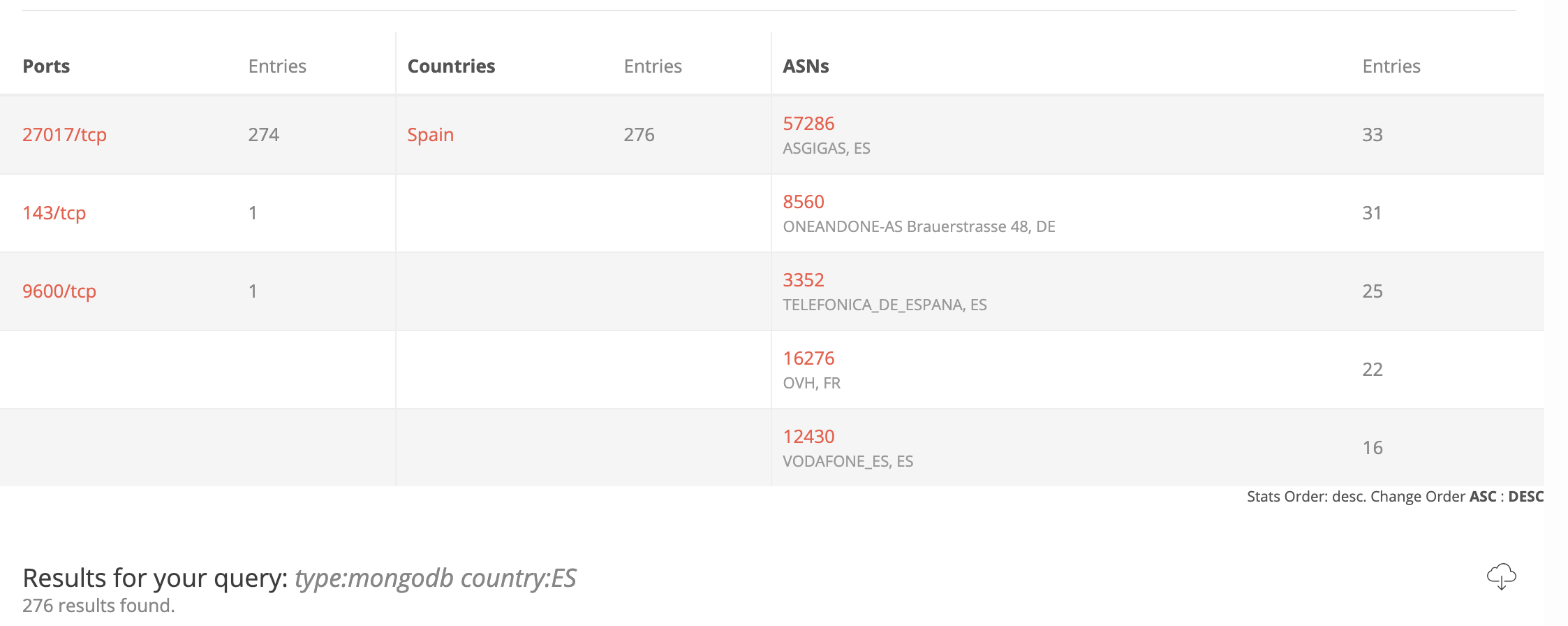Open ASN 16276 OVH link

pyautogui.click(x=808, y=358)
